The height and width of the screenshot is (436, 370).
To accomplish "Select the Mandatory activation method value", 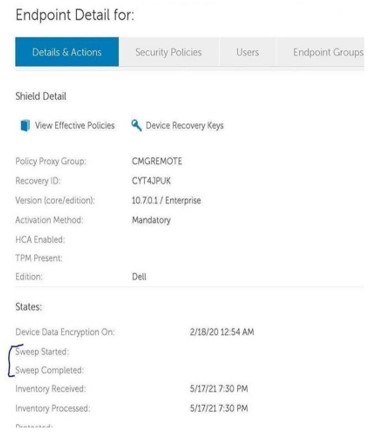I will pyautogui.click(x=151, y=220).
